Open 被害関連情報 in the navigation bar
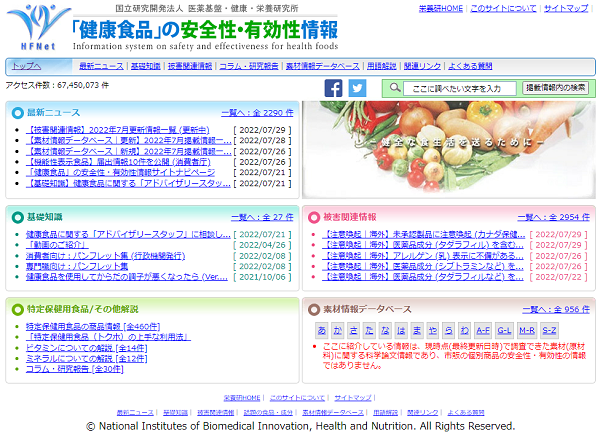Viewport: 600px width, 432px height. point(190,66)
